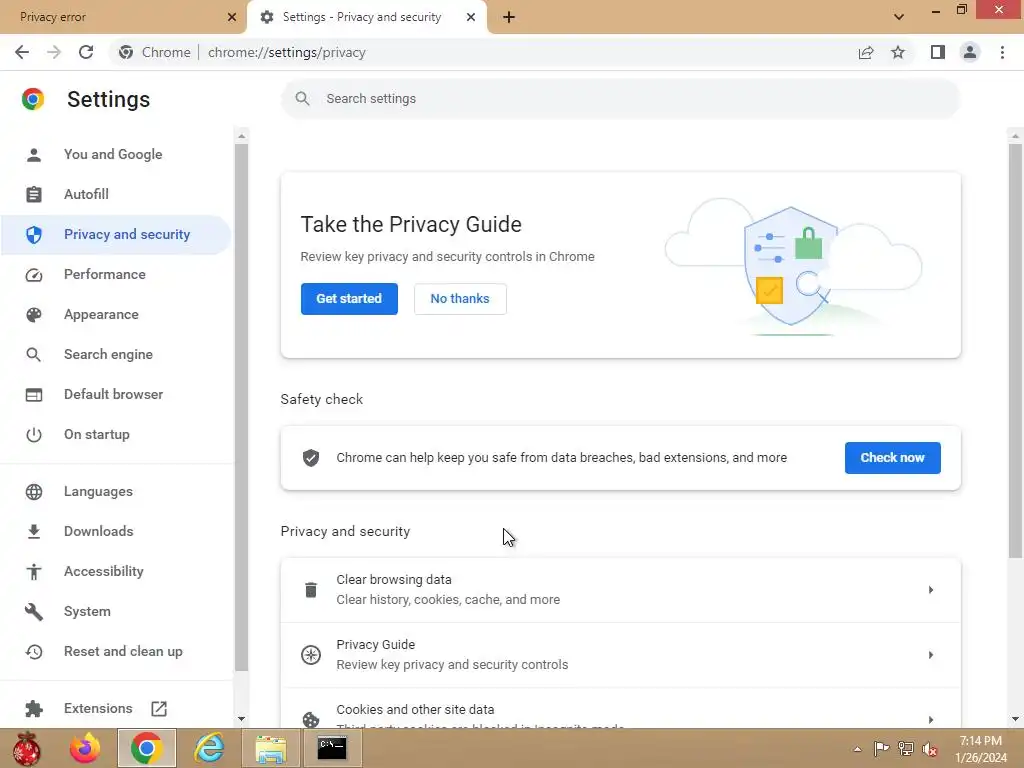Click the compass icon beside Privacy Guide
1024x768 pixels.
pyautogui.click(x=311, y=654)
